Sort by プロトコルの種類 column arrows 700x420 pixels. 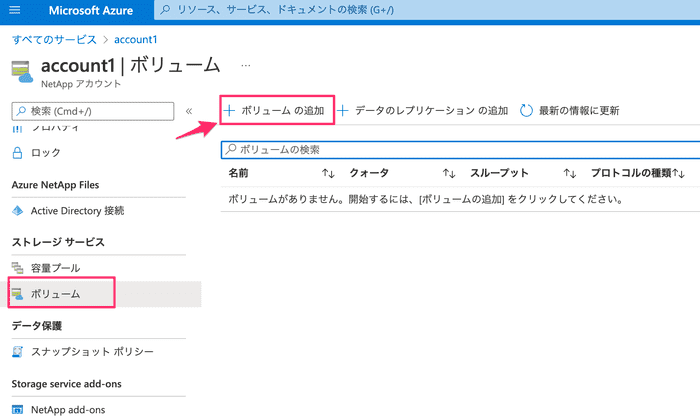pyautogui.click(x=679, y=173)
